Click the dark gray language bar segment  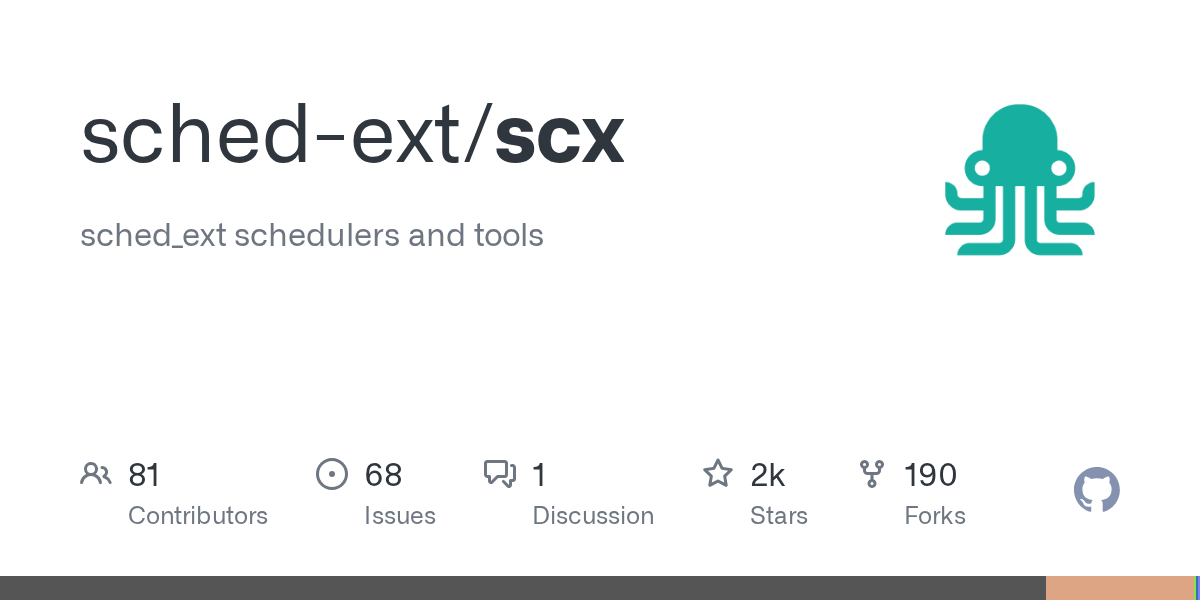522,588
